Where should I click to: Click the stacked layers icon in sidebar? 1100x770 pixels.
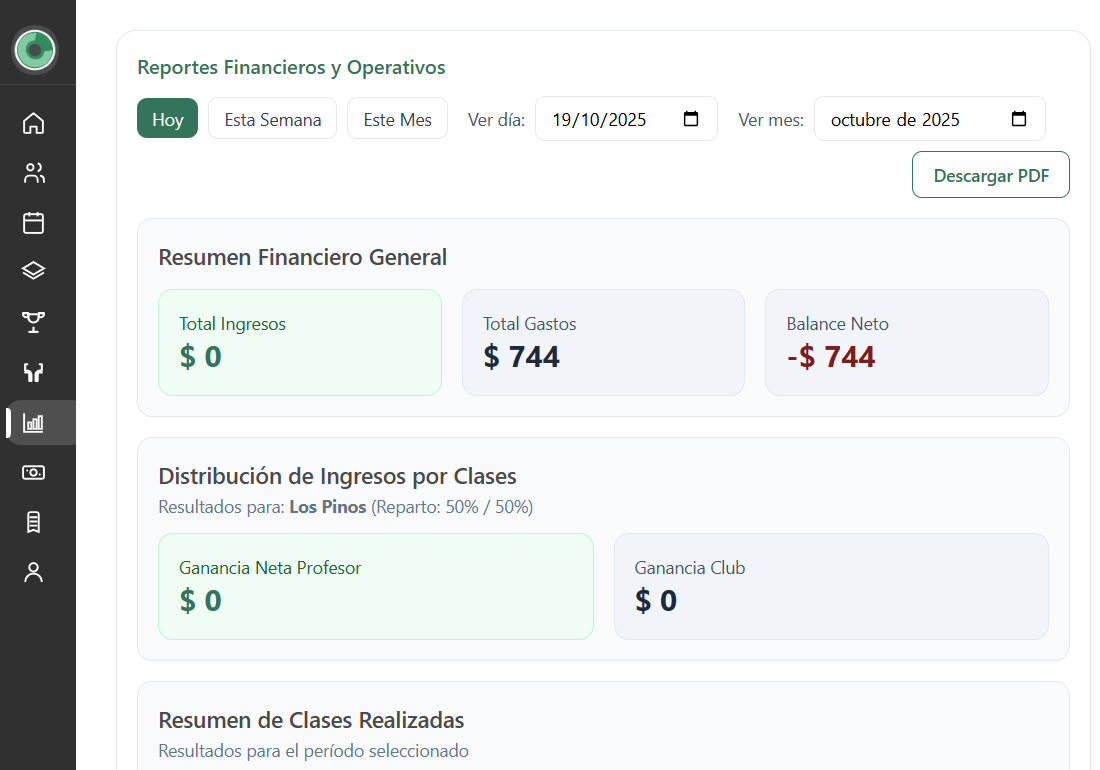(34, 271)
